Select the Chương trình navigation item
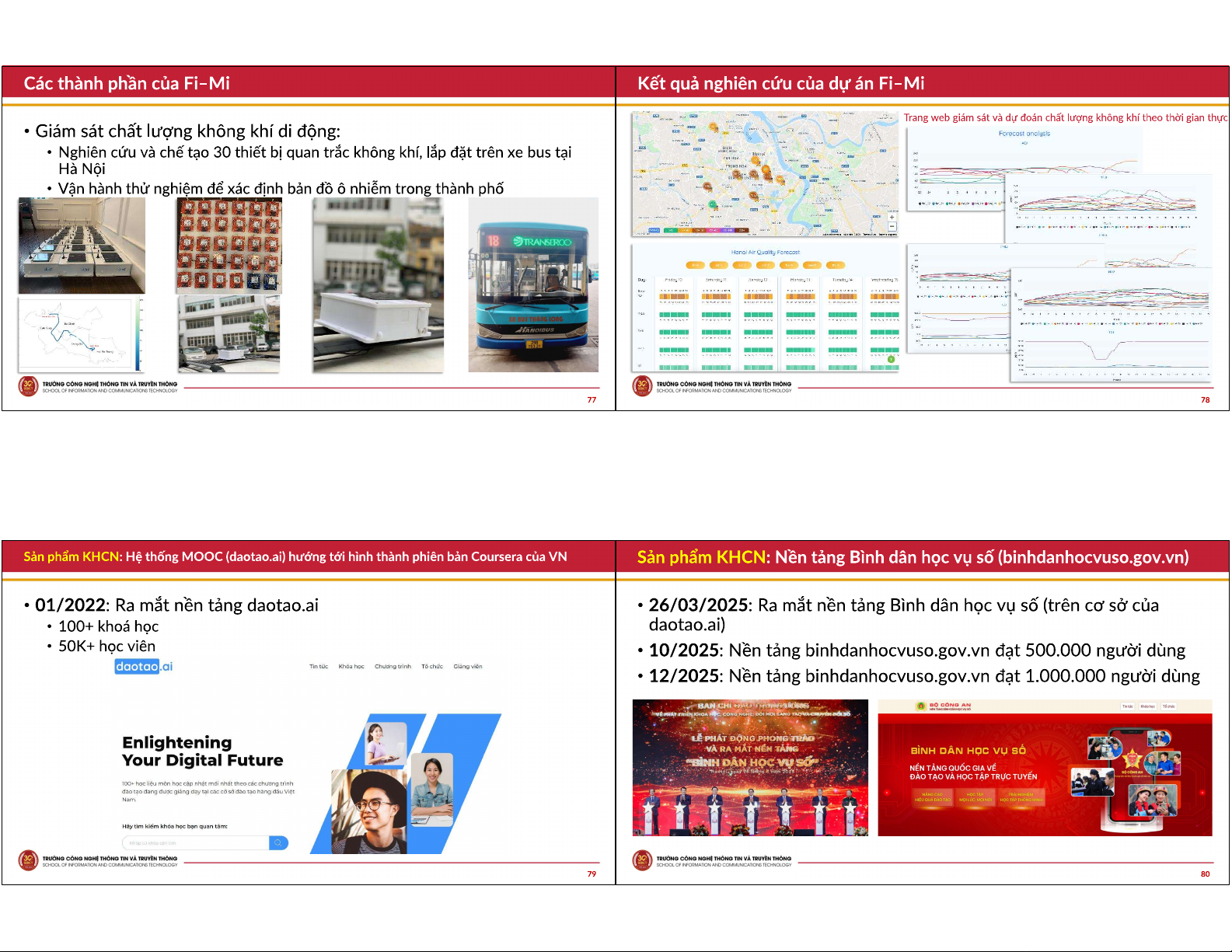Image resolution: width=1232 pixels, height=952 pixels. [393, 667]
